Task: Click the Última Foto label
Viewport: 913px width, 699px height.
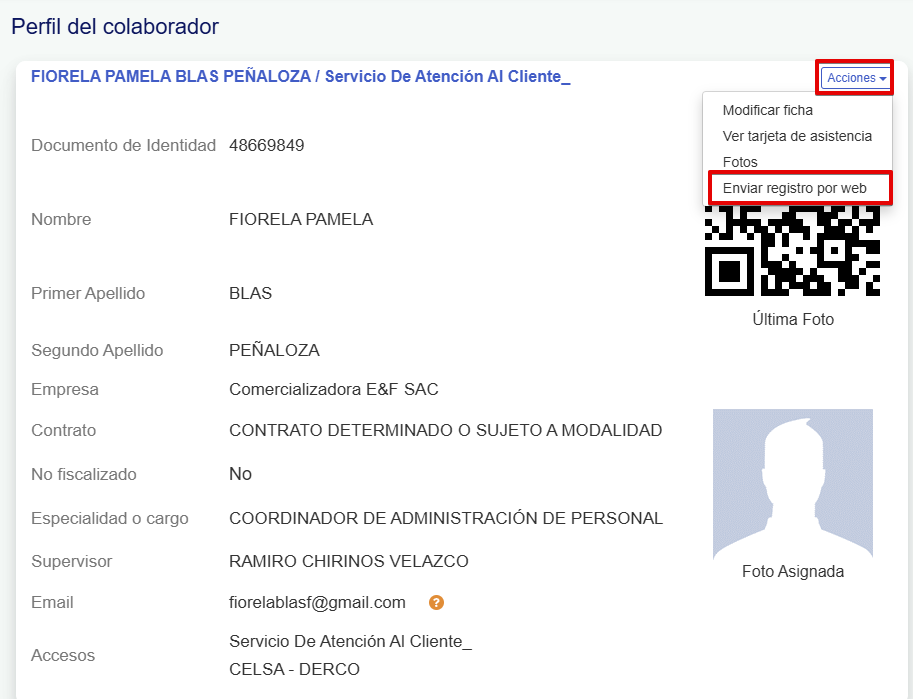Action: (793, 319)
